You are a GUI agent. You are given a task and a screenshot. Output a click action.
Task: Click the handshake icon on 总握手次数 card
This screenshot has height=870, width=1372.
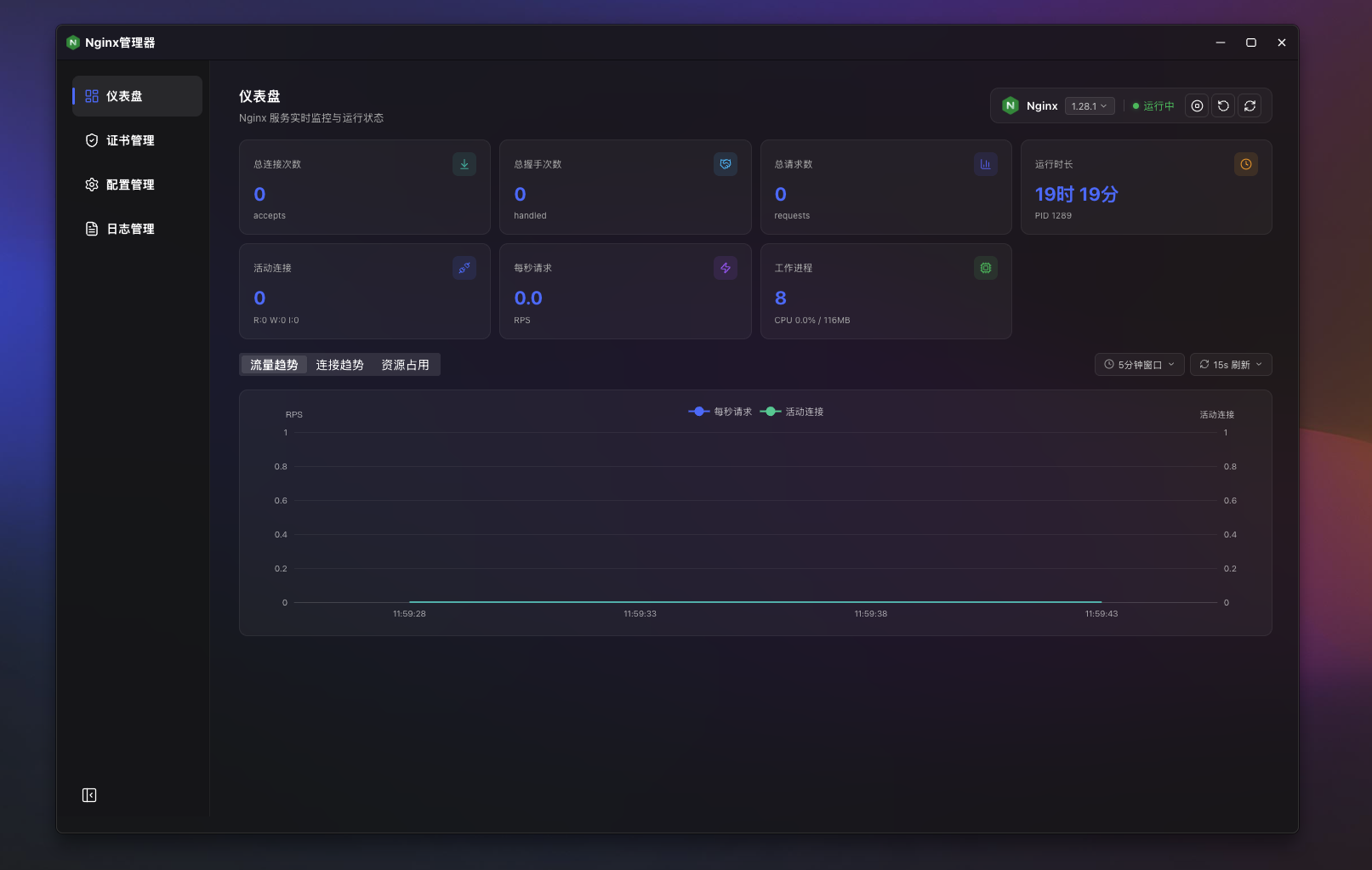pos(726,164)
